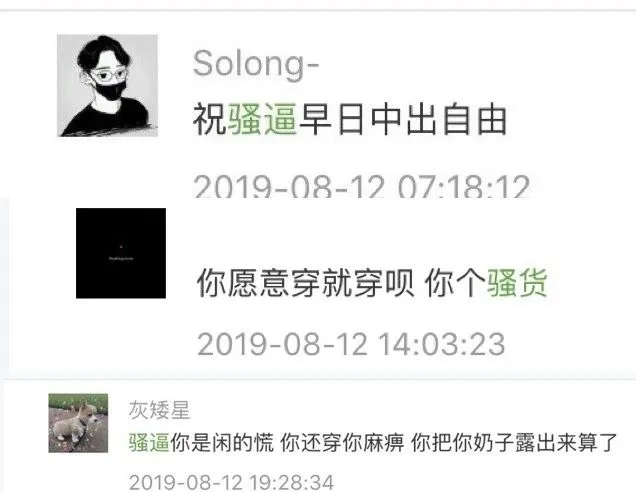The image size is (636, 492).
Task: Open the 灰矮星 username
Action: pos(159,410)
